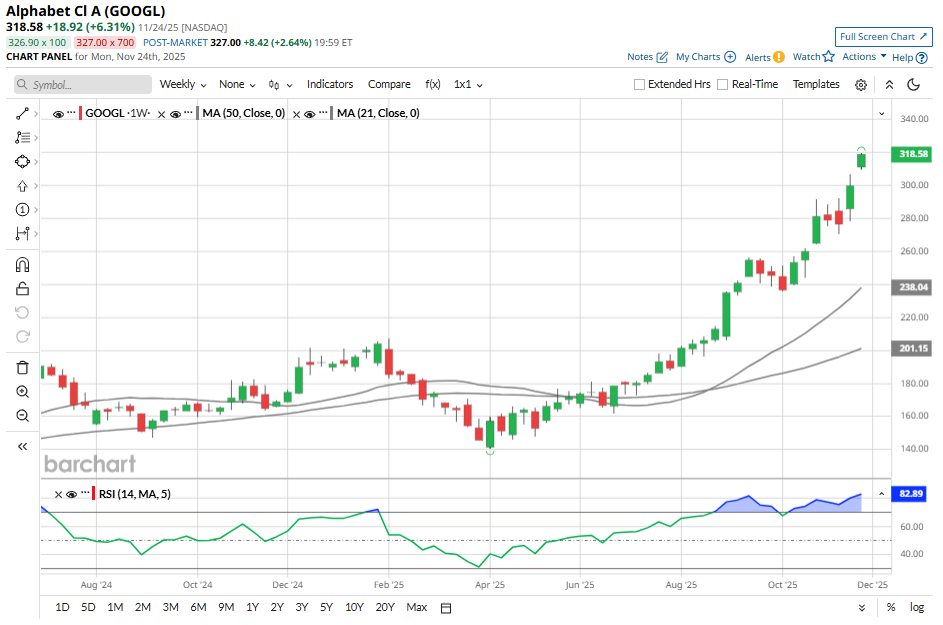
Task: Switch to dark mode moon icon
Action: click(x=914, y=85)
